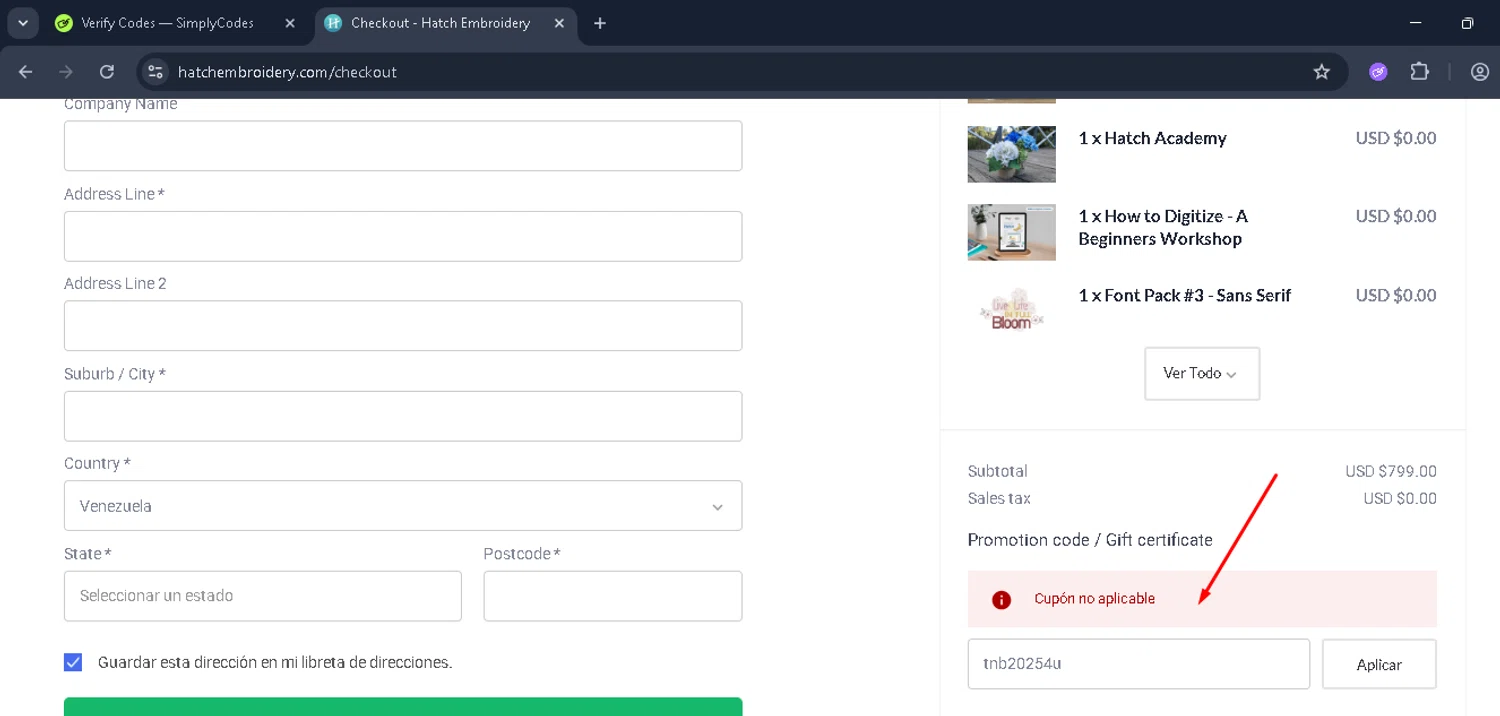This screenshot has width=1500, height=716.
Task: Click the Address Line 2 field
Action: (x=403, y=326)
